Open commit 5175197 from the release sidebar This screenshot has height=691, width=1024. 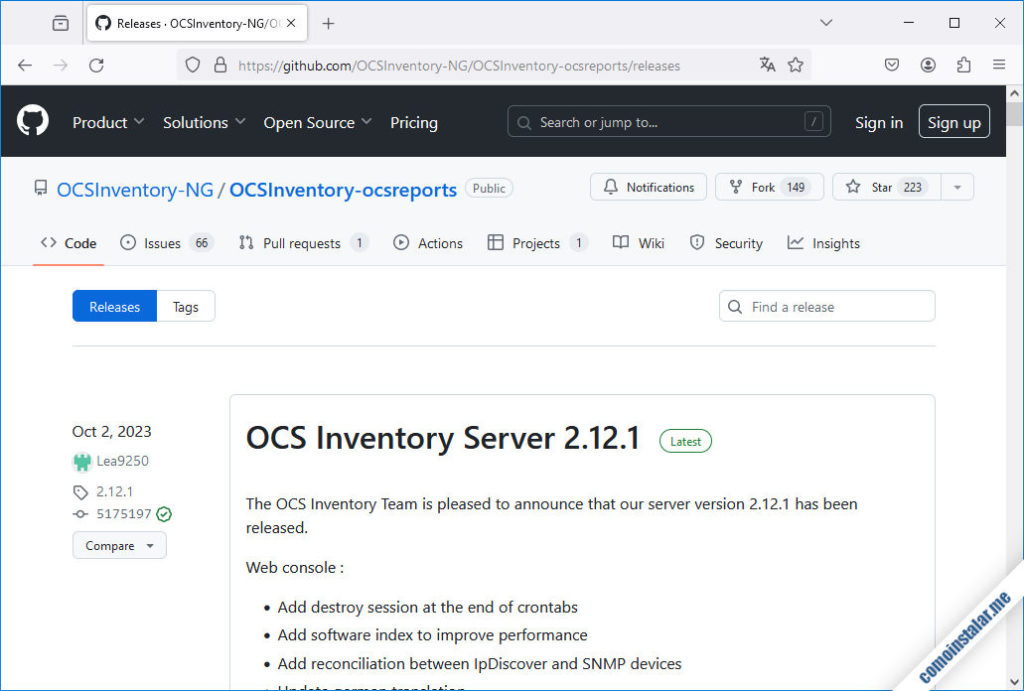click(123, 514)
